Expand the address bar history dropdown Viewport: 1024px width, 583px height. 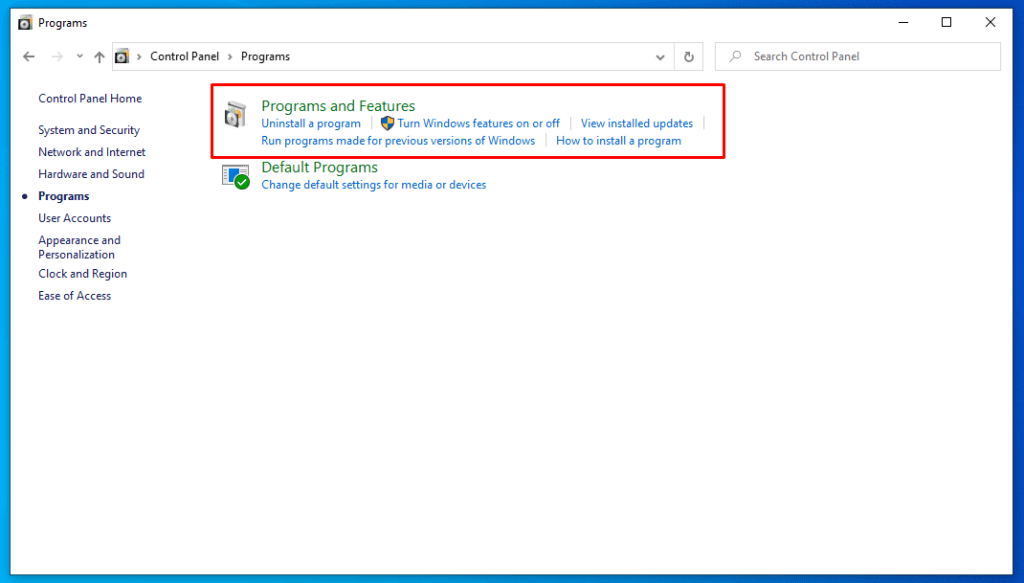point(660,57)
